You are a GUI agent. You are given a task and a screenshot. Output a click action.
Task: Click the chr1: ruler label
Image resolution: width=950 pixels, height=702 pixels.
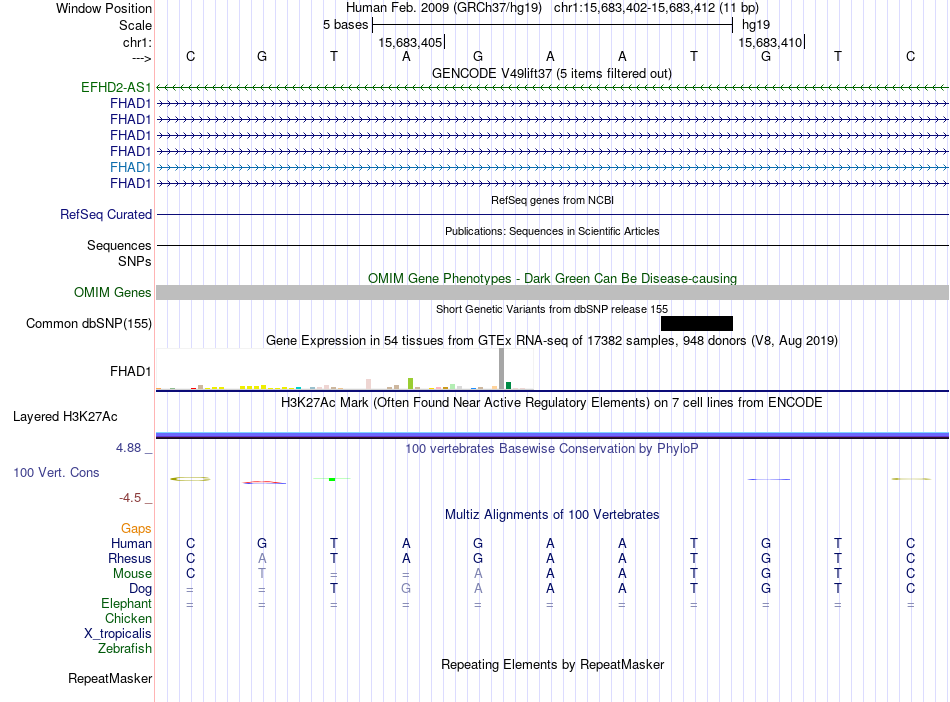[138, 42]
